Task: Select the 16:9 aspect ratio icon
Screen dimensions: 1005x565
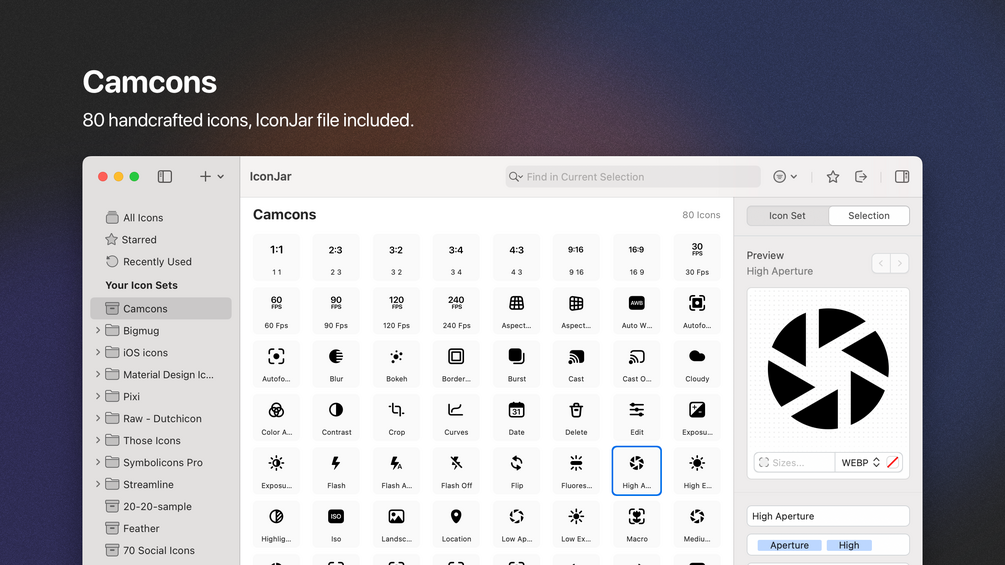Action: (636, 258)
